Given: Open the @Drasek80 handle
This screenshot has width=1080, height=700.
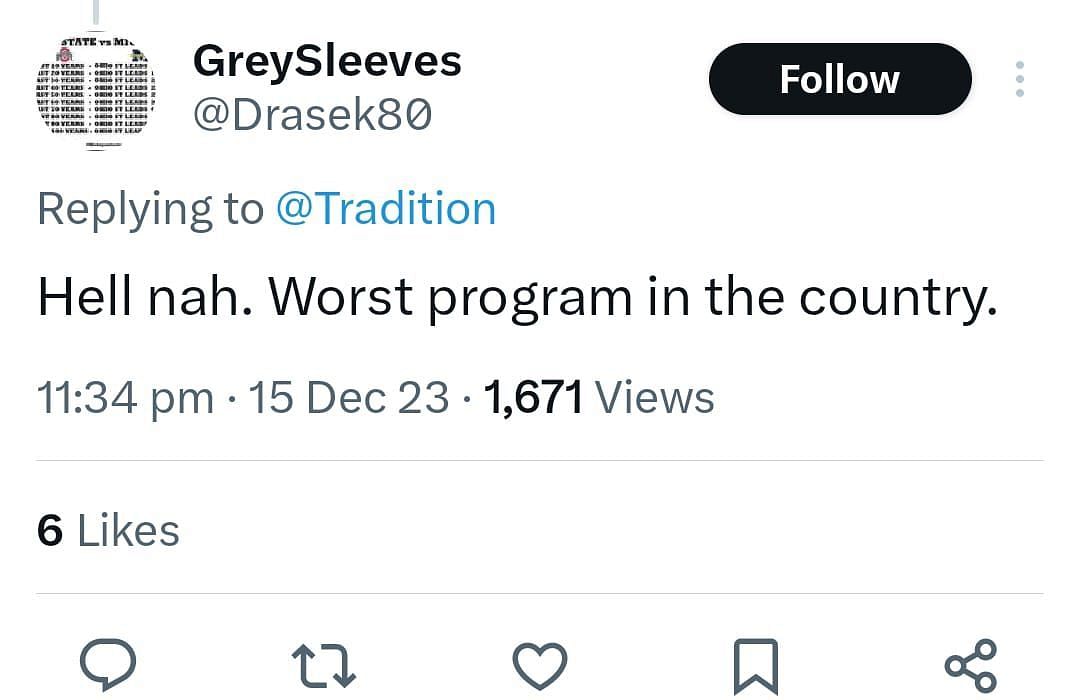Looking at the screenshot, I should tap(312, 117).
